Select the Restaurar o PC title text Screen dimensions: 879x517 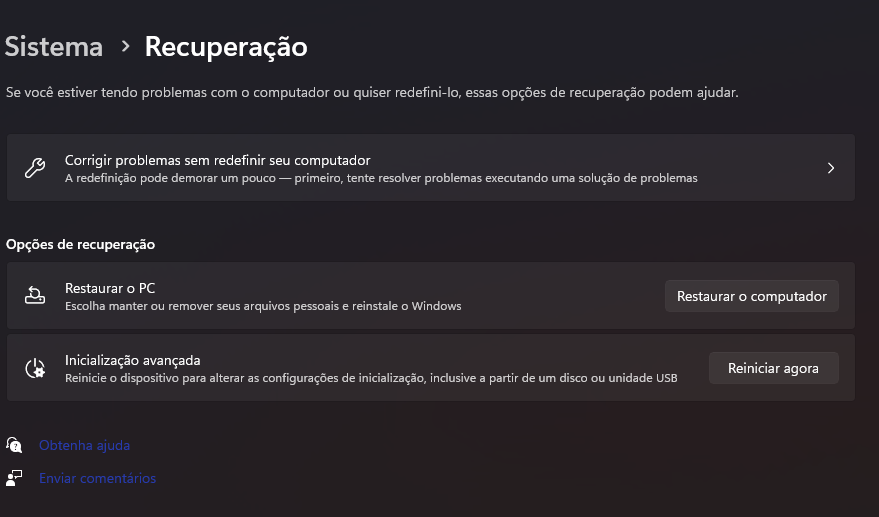tap(110, 288)
